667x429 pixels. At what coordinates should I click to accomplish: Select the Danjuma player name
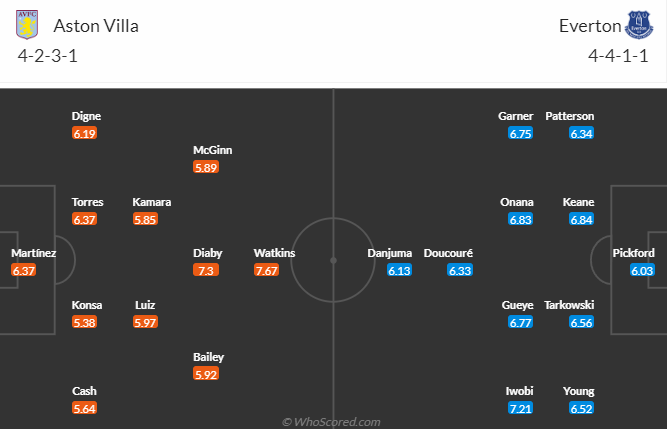(x=390, y=253)
